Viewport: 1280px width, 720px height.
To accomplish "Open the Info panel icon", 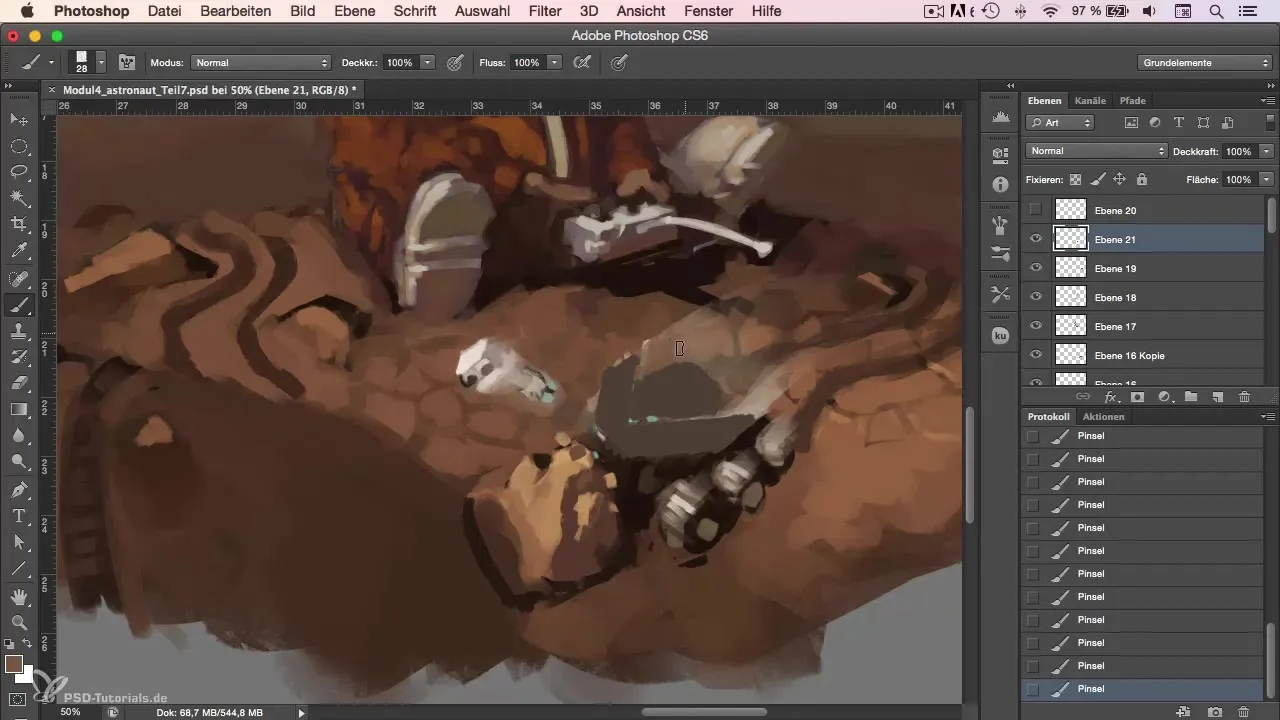I will 1000,185.
